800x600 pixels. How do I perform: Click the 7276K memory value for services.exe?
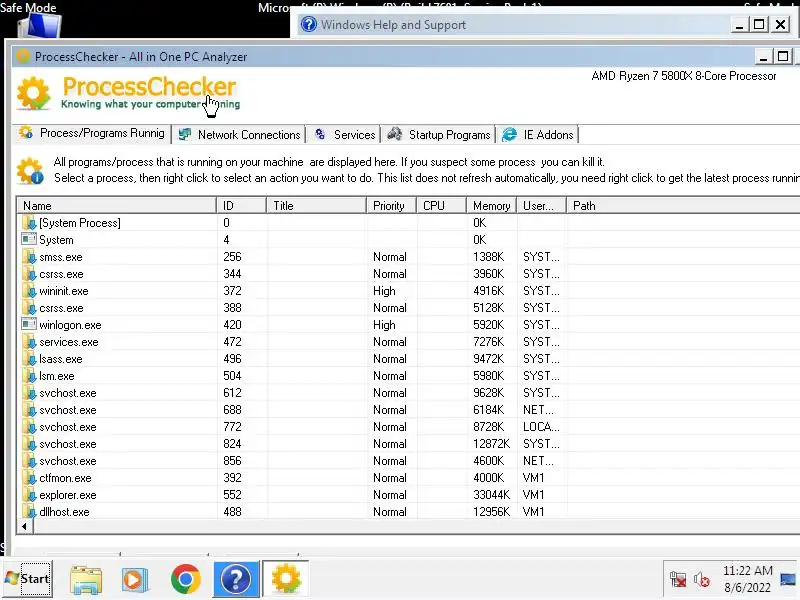click(488, 342)
